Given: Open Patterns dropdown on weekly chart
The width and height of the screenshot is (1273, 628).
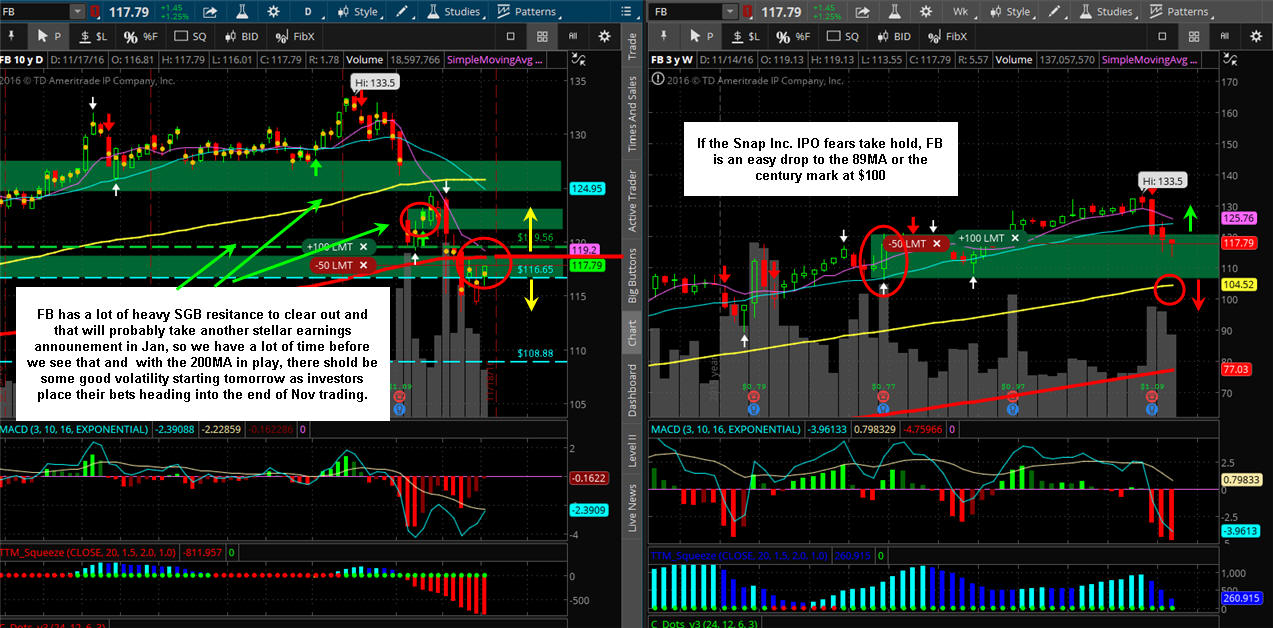Looking at the screenshot, I should click(x=1180, y=12).
